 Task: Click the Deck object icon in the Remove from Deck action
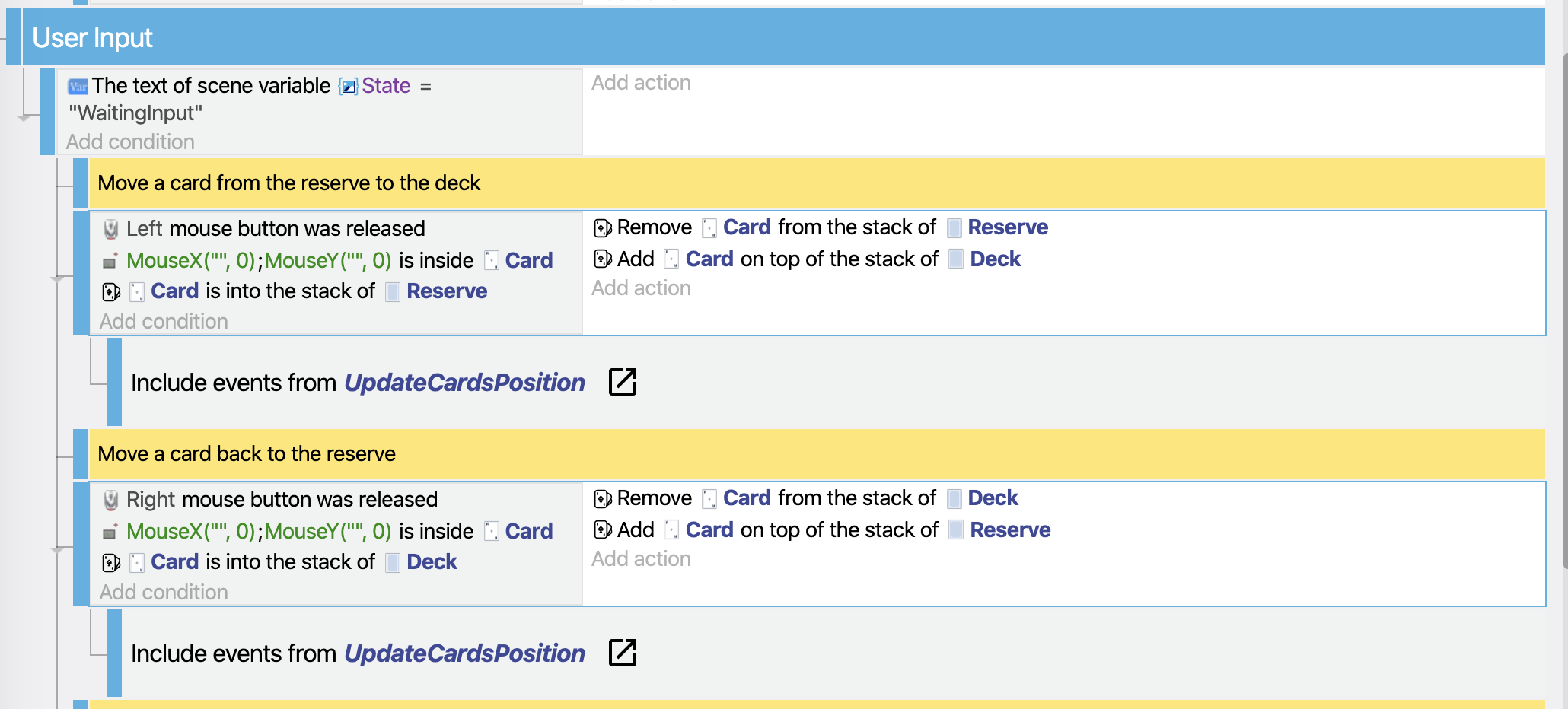(954, 498)
